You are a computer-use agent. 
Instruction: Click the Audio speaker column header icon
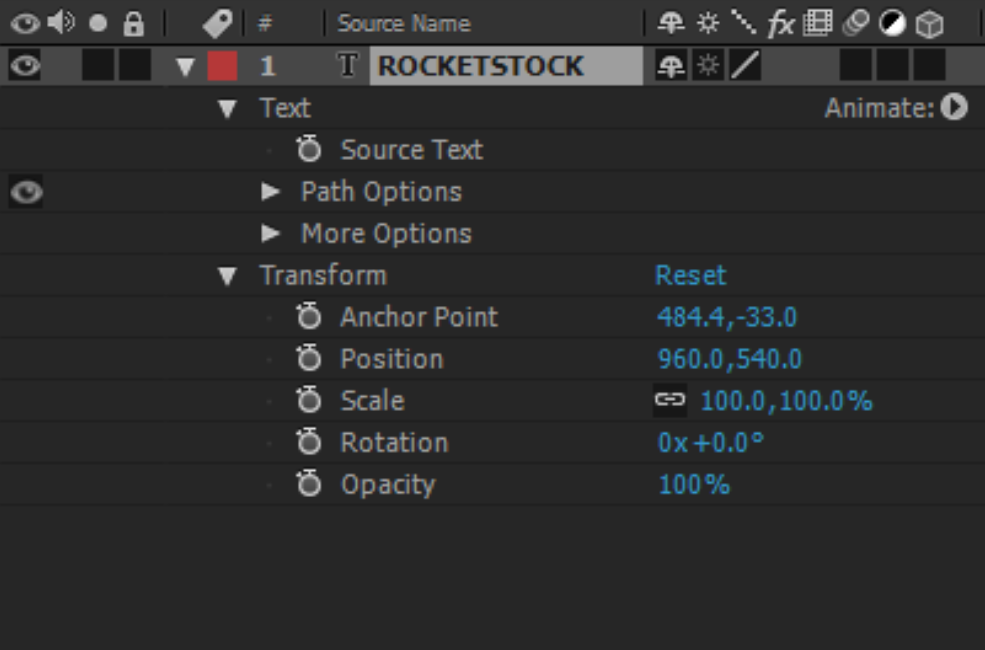click(61, 23)
